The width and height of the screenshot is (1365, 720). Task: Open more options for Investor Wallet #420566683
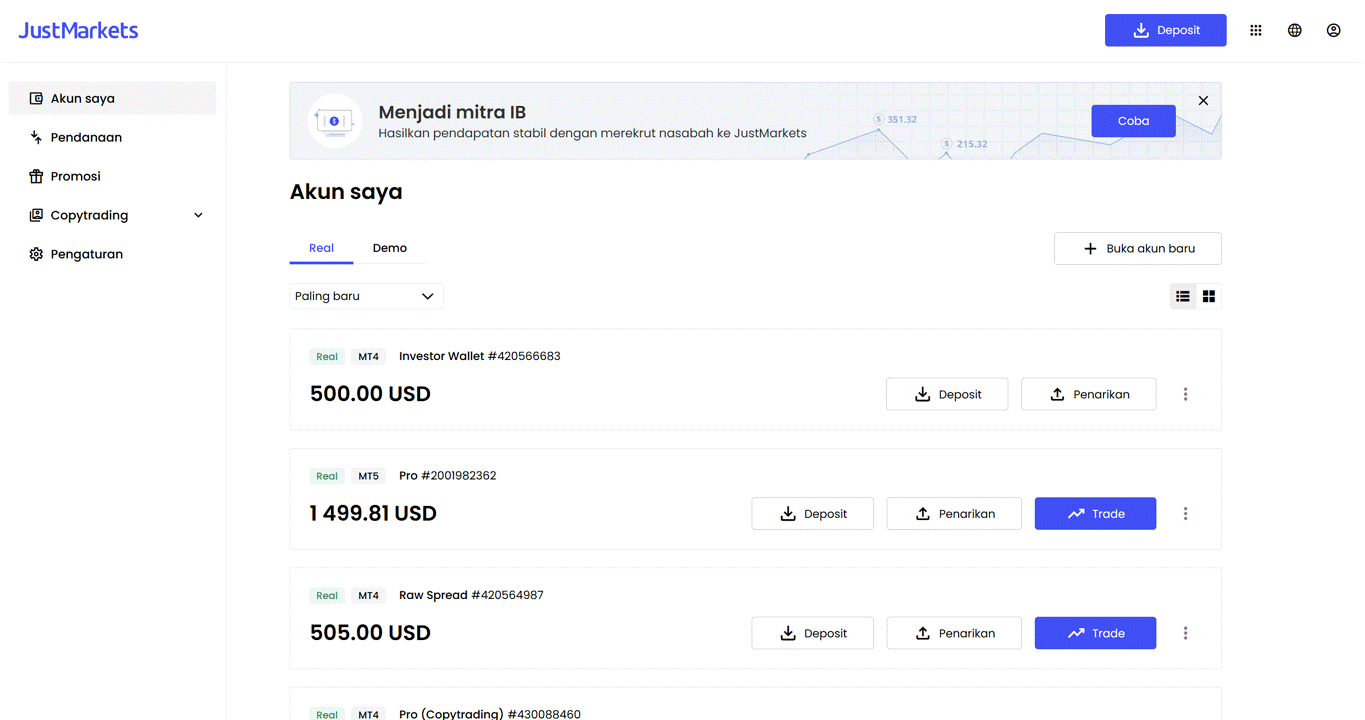click(x=1186, y=394)
